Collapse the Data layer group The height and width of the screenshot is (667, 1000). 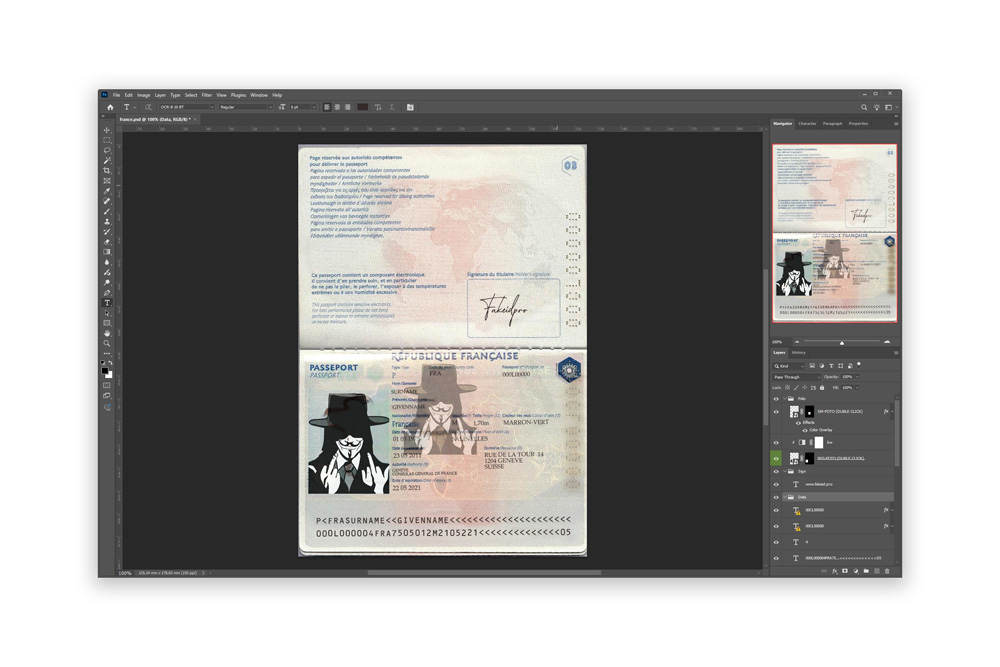point(784,495)
